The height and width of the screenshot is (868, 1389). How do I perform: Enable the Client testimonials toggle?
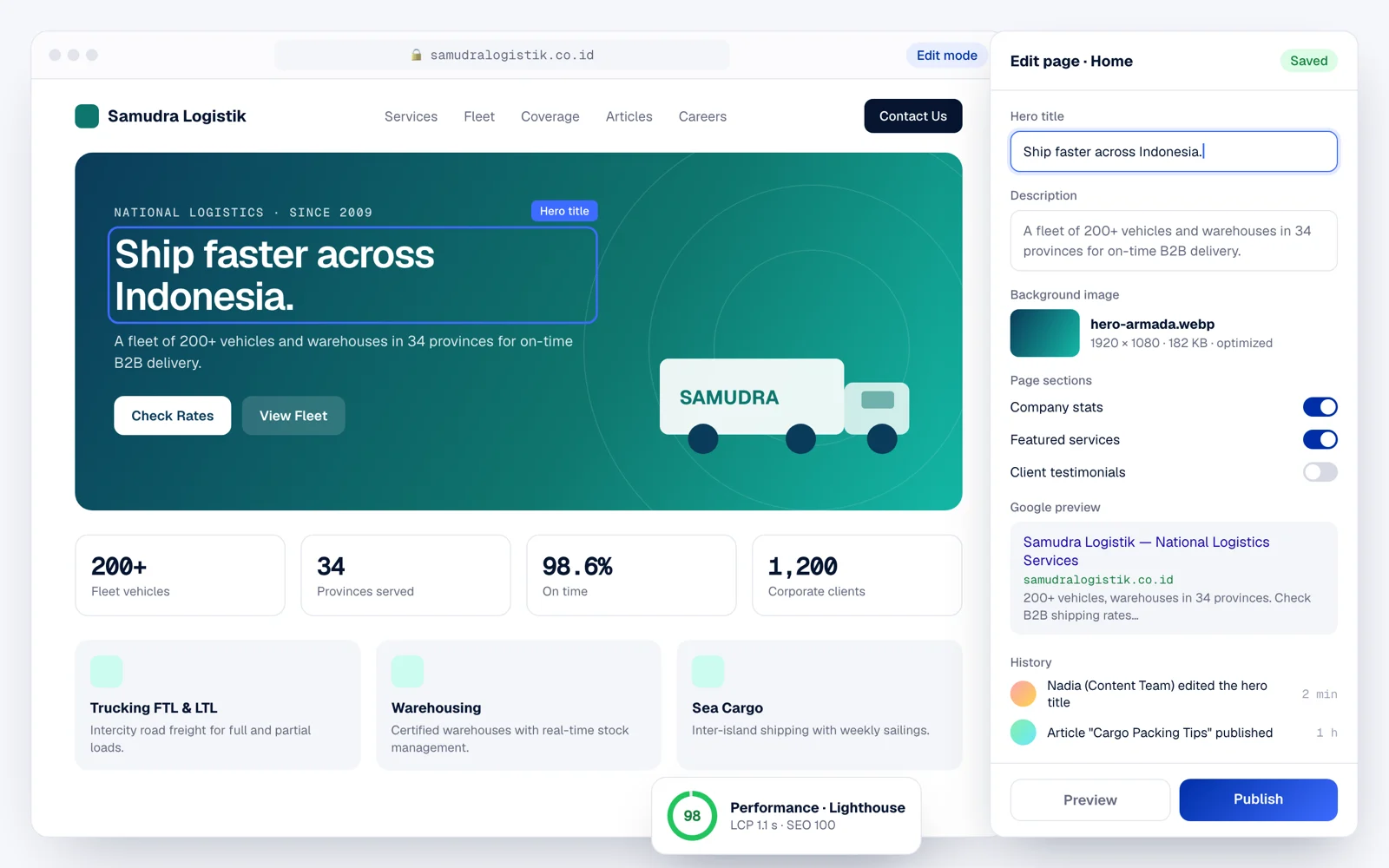pyautogui.click(x=1320, y=472)
